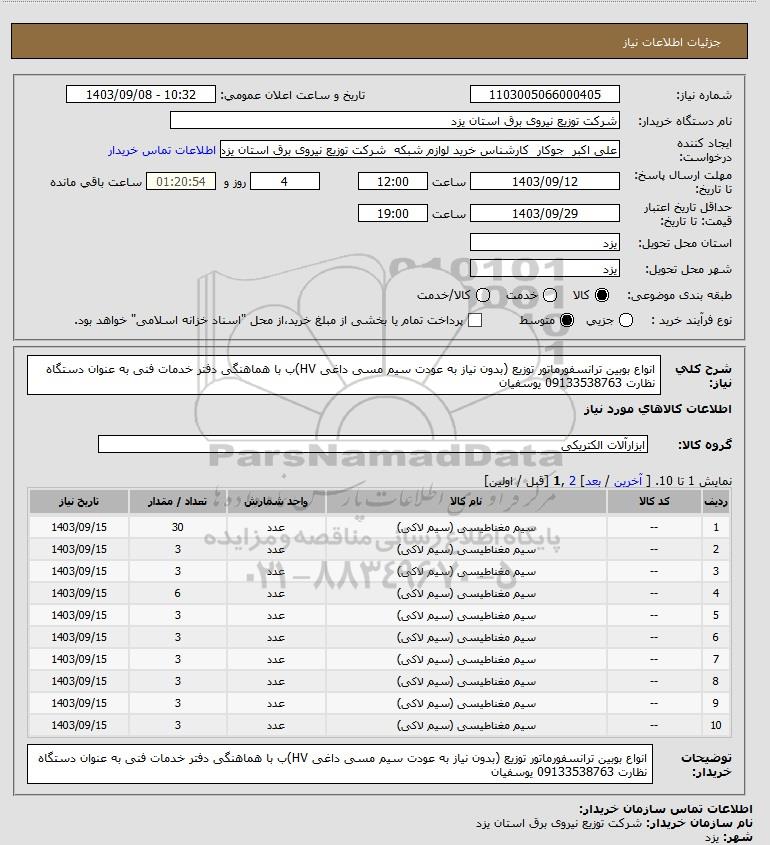Click the creator field علی اکبر جوکار
Screen dimensions: 770x845
tap(420, 150)
